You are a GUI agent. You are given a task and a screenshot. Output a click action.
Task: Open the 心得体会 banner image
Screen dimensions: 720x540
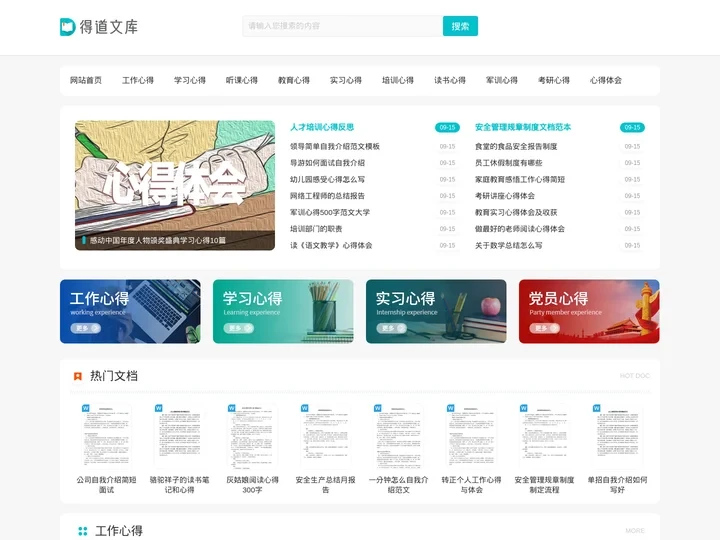175,185
